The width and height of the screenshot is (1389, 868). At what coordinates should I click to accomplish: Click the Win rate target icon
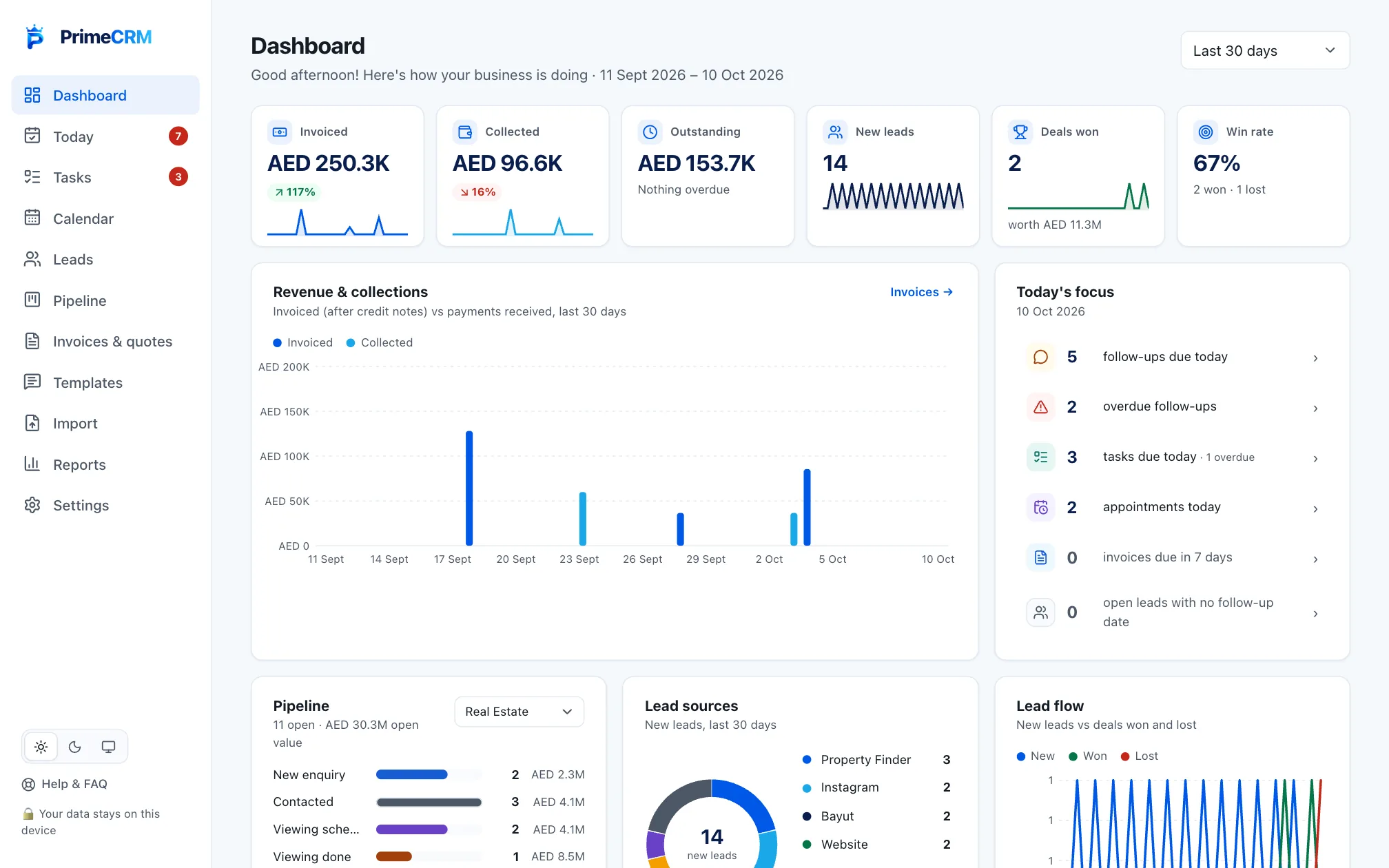coord(1206,132)
